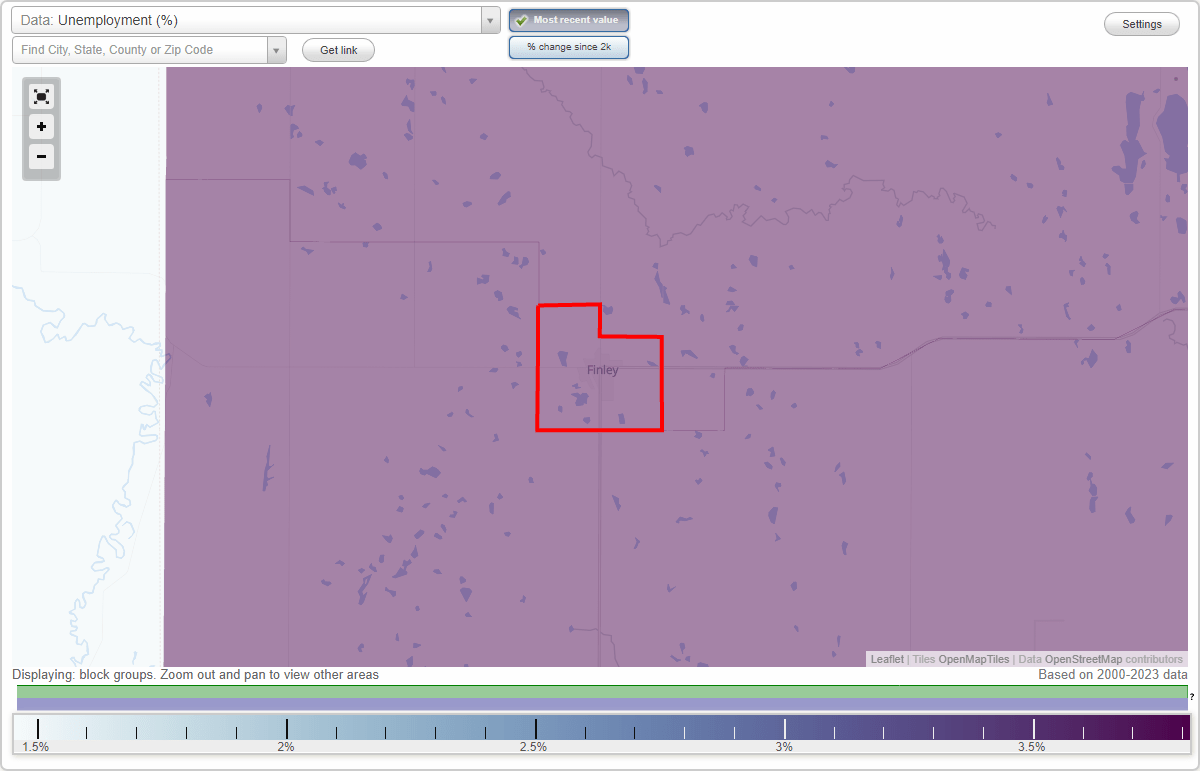Enable the % change since 2k view
Image resolution: width=1200 pixels, height=771 pixels.
coord(569,46)
